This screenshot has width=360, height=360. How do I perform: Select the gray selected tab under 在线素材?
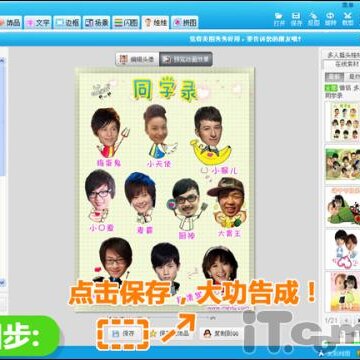[x=334, y=77]
